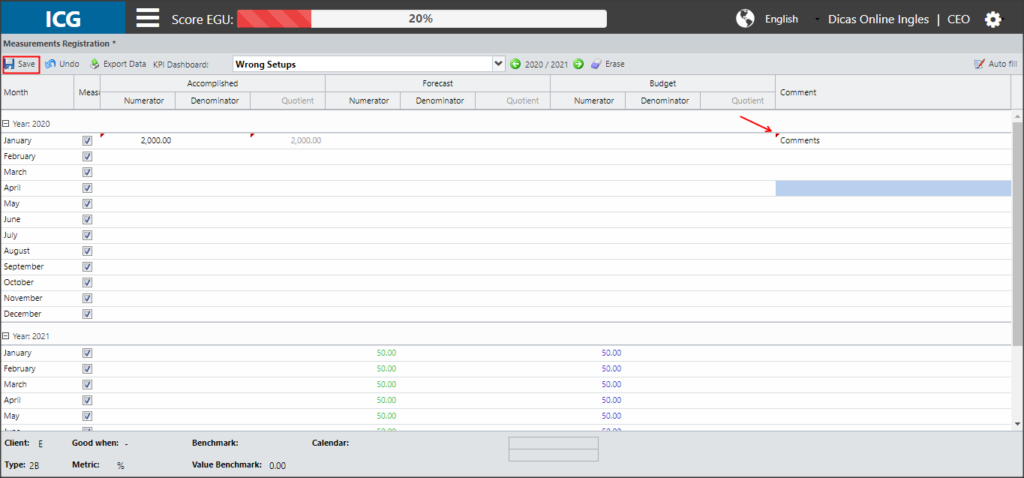The image size is (1024, 478).
Task: Click the Score EGU progress bar
Action: click(x=421, y=19)
